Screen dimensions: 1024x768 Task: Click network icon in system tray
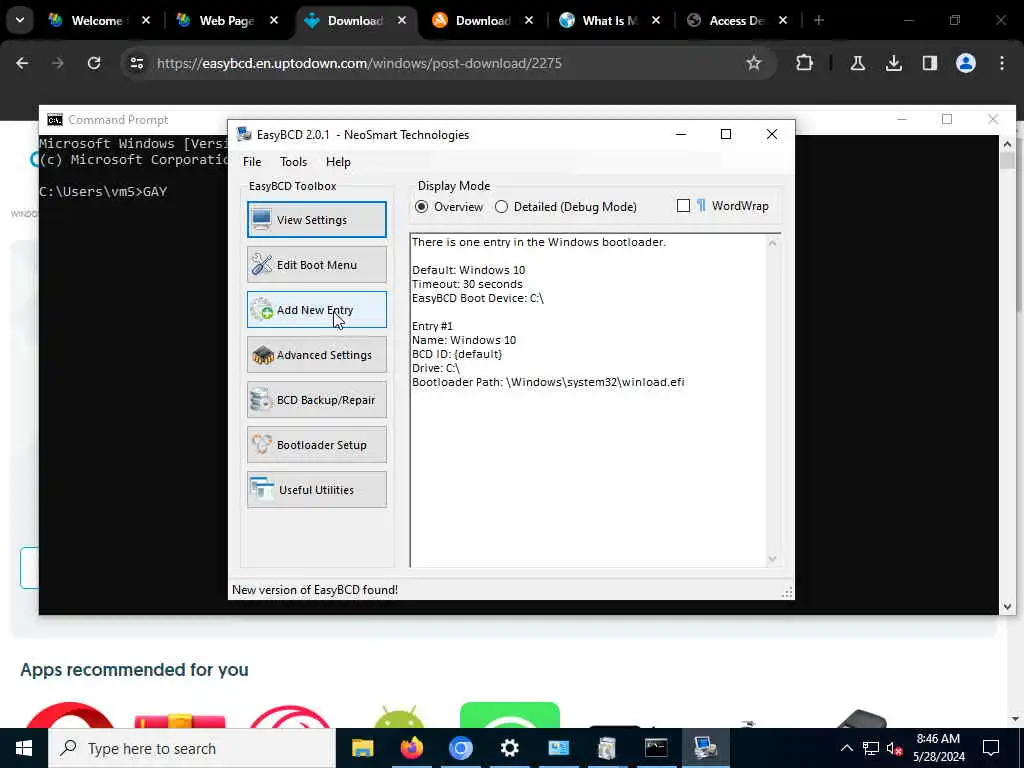(870, 748)
